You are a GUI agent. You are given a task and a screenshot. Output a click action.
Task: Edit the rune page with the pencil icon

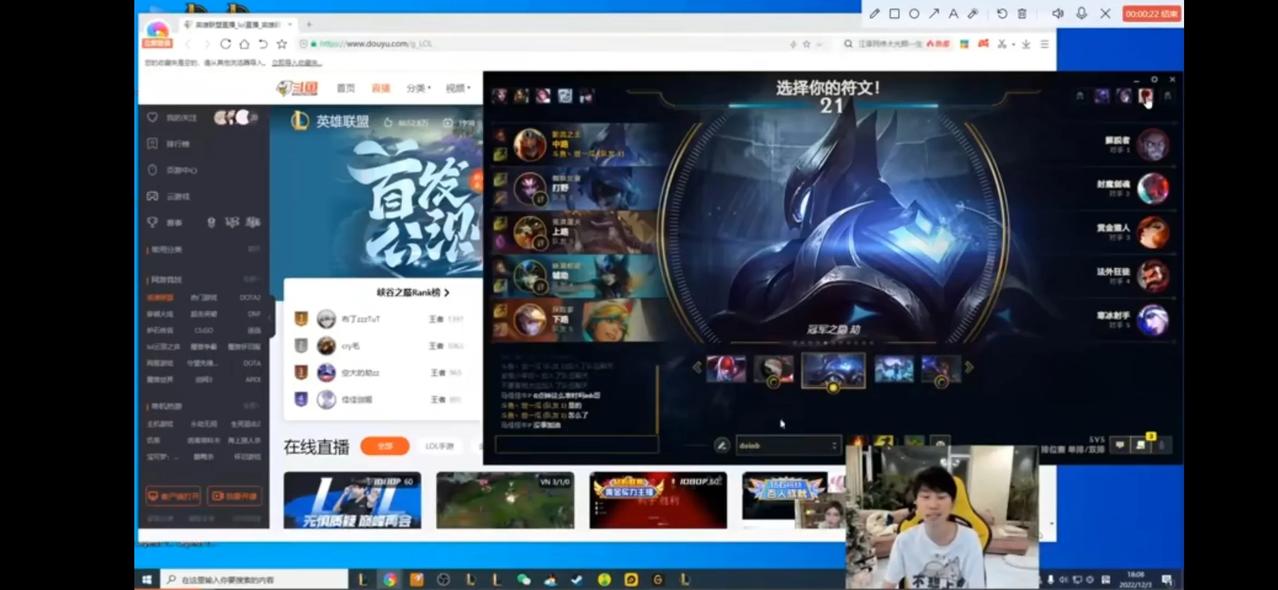721,445
